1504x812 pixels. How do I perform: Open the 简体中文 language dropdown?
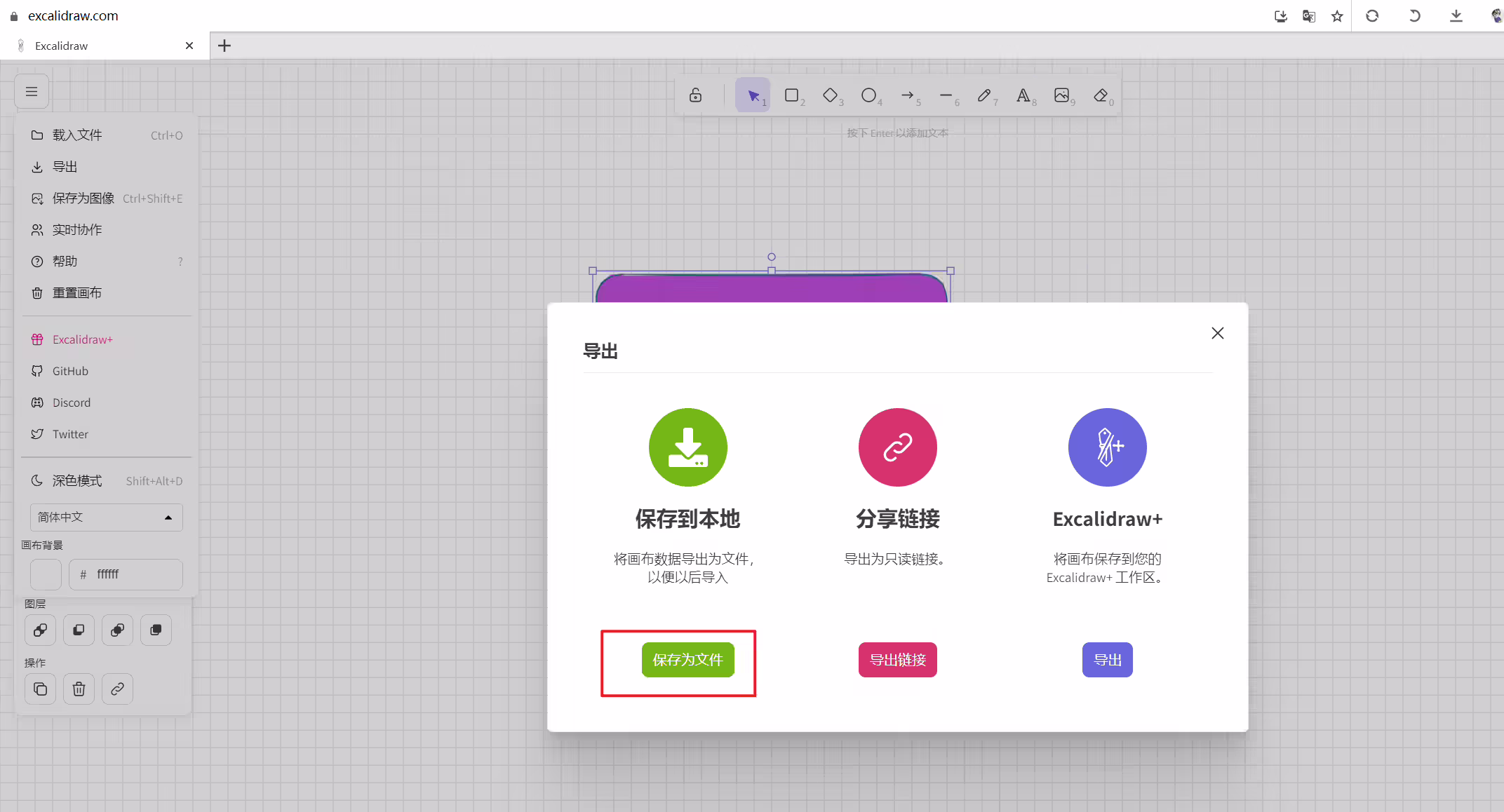click(x=107, y=517)
